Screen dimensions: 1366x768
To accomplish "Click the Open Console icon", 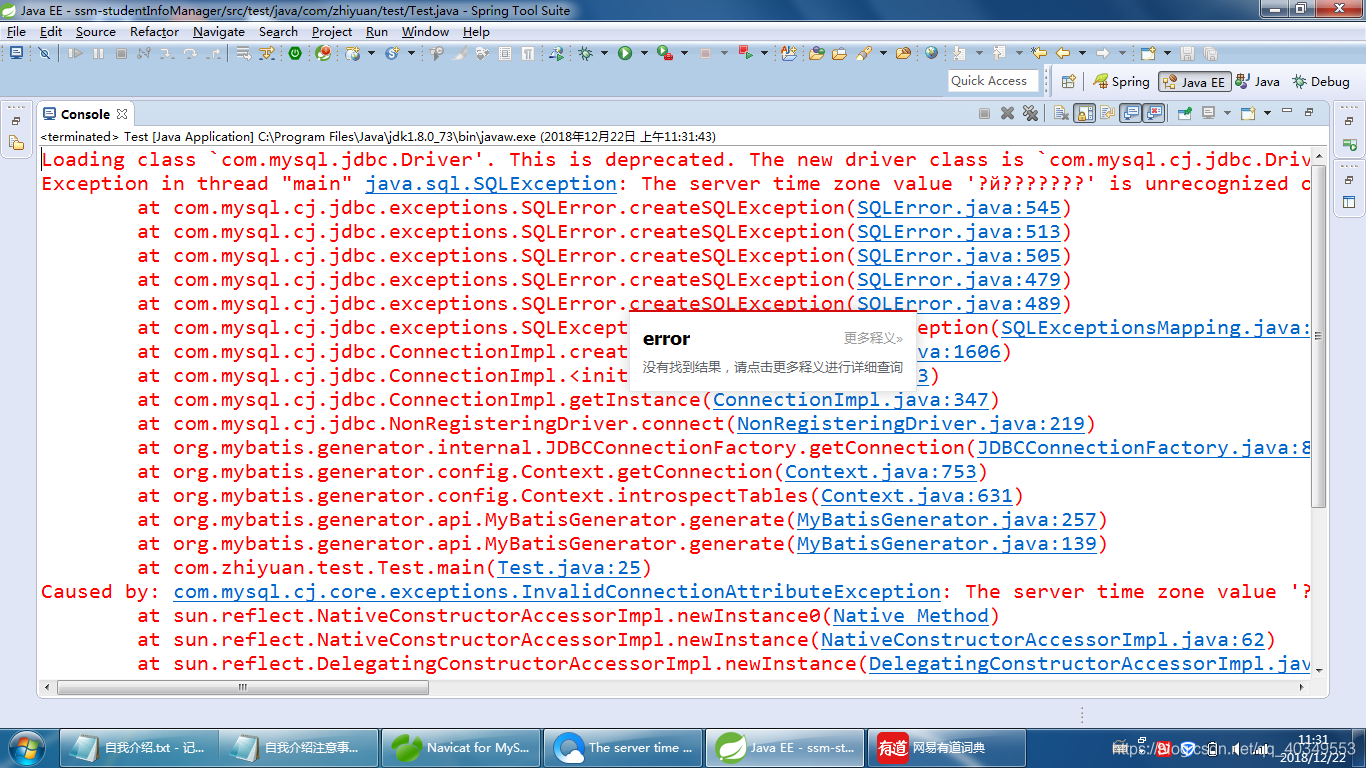I will (x=1248, y=113).
